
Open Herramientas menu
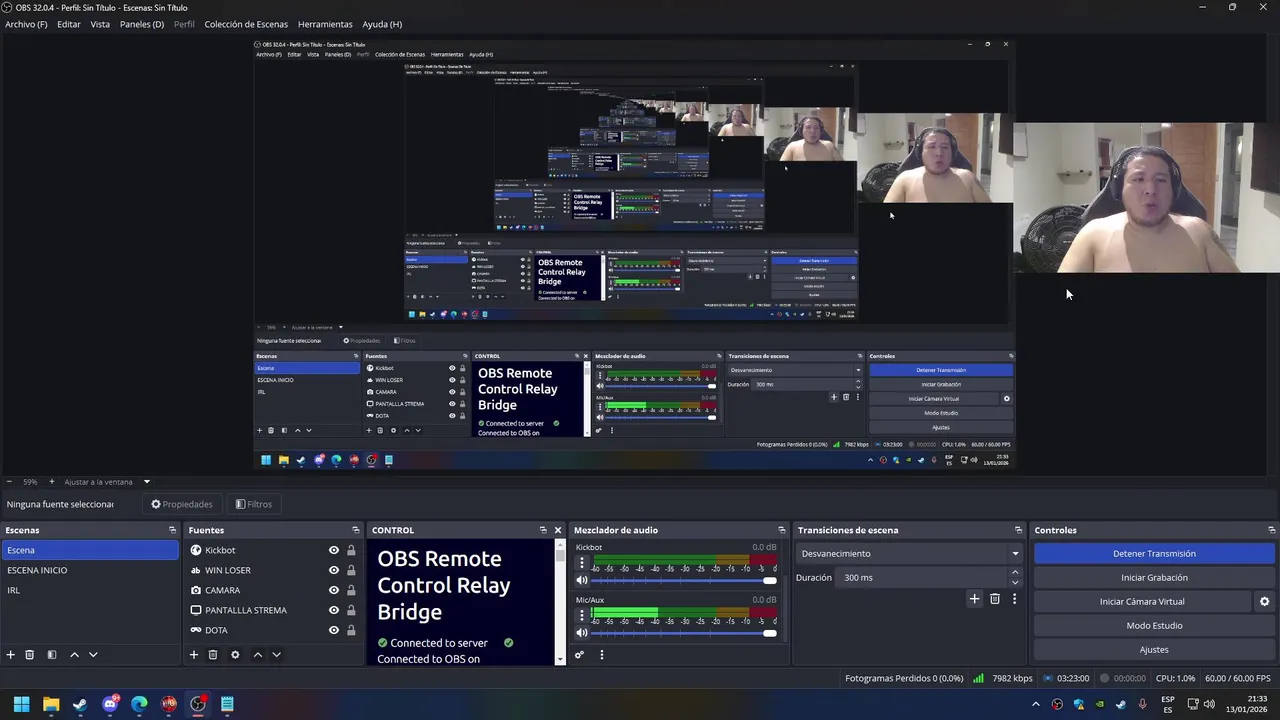click(325, 24)
